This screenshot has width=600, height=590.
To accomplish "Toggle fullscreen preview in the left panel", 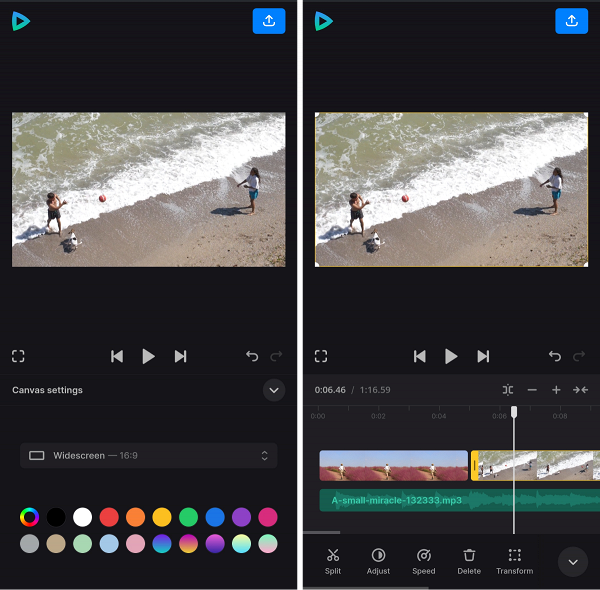I will pos(18,356).
